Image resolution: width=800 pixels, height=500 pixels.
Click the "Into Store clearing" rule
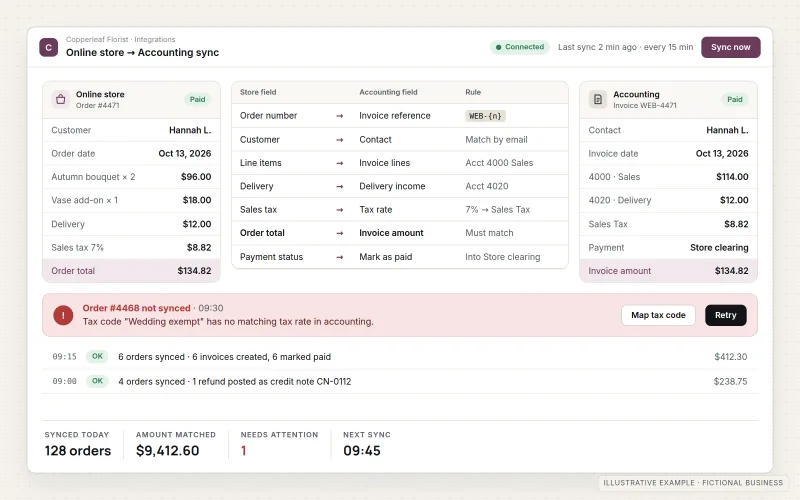coord(503,257)
